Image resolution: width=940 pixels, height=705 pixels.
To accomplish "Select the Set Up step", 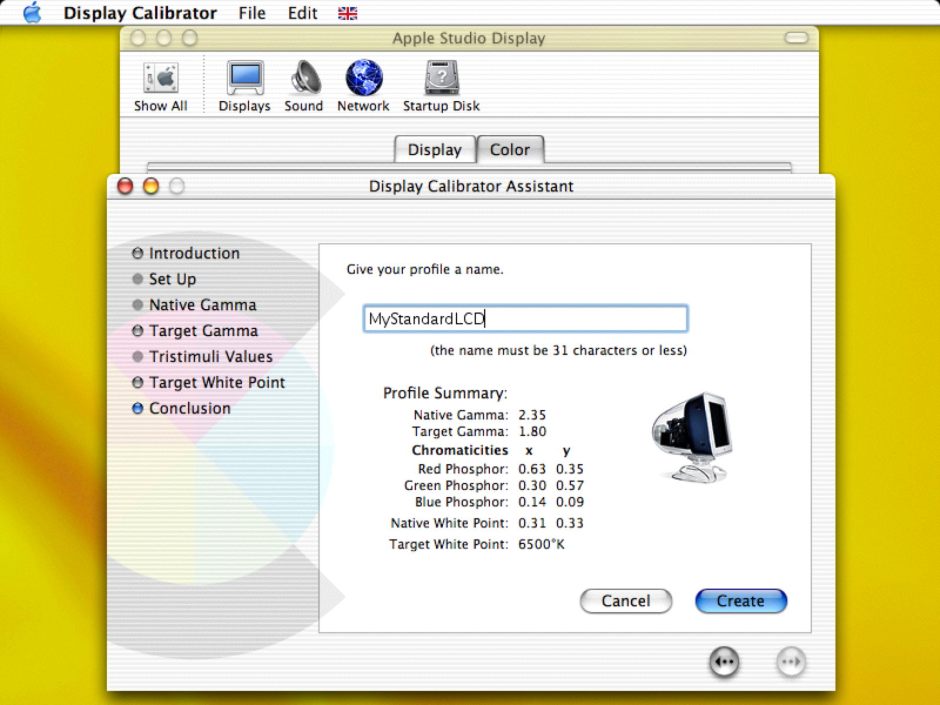I will (164, 279).
